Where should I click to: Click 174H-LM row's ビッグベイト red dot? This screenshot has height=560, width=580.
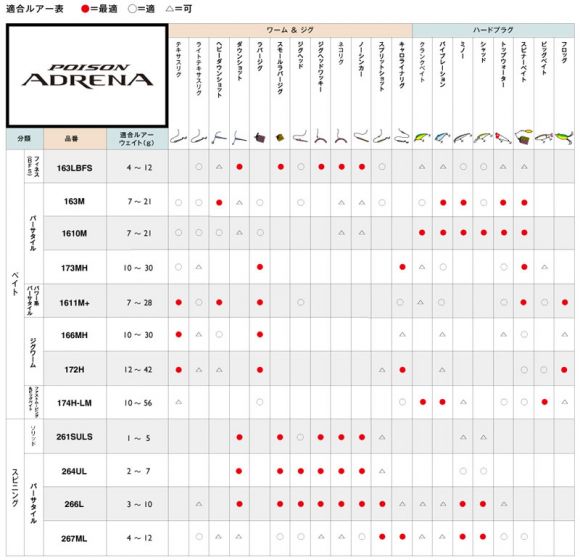[544, 402]
